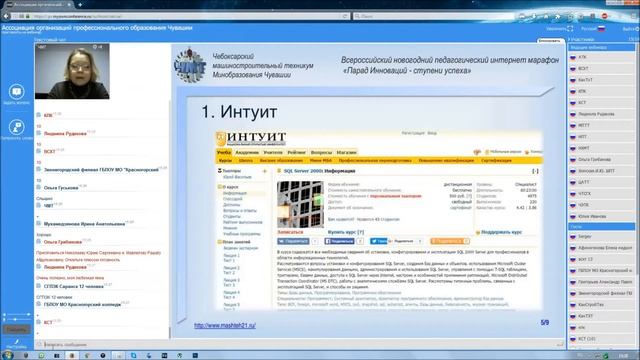The image size is (640, 360).
Task: Click chat author 'ГБПОУ МО Красногорский колледж'
Action: 82,304
